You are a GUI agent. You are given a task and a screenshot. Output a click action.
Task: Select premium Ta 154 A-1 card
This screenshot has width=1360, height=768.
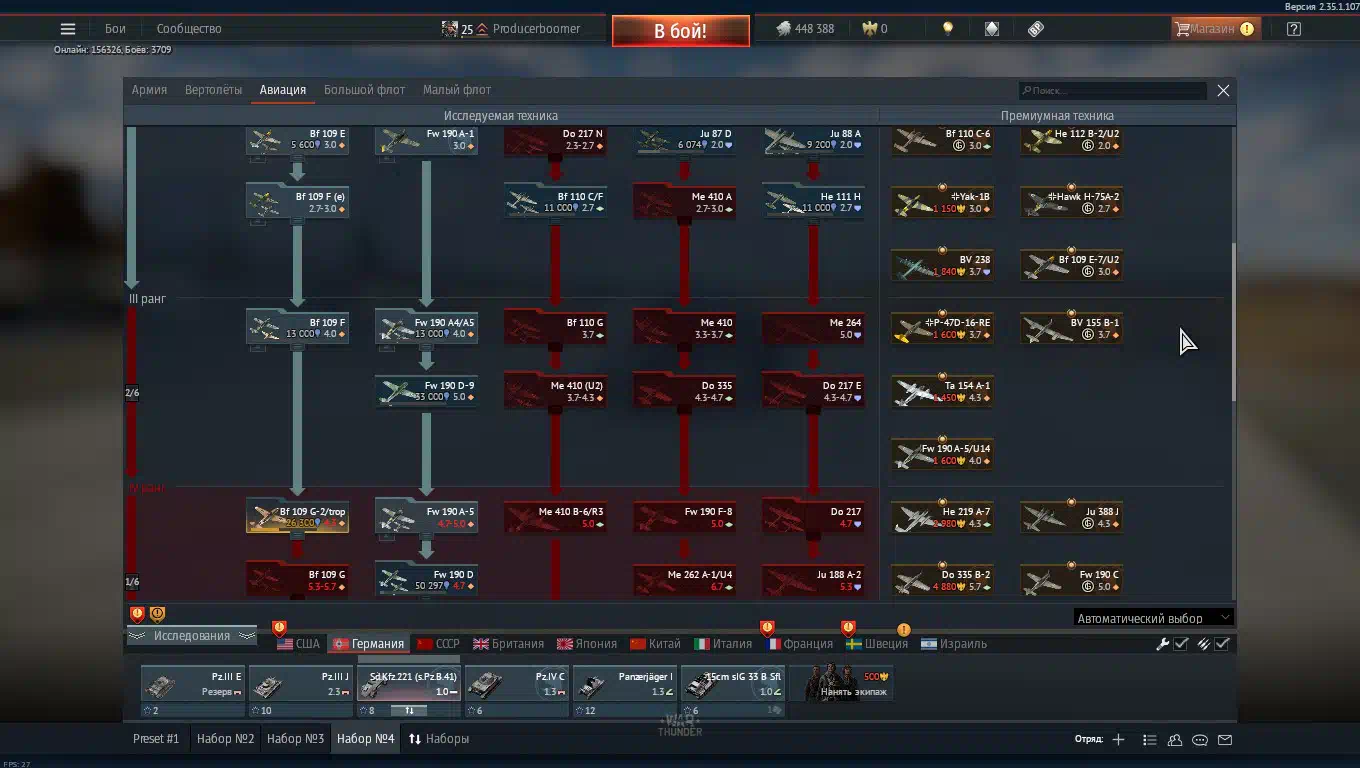coord(942,391)
